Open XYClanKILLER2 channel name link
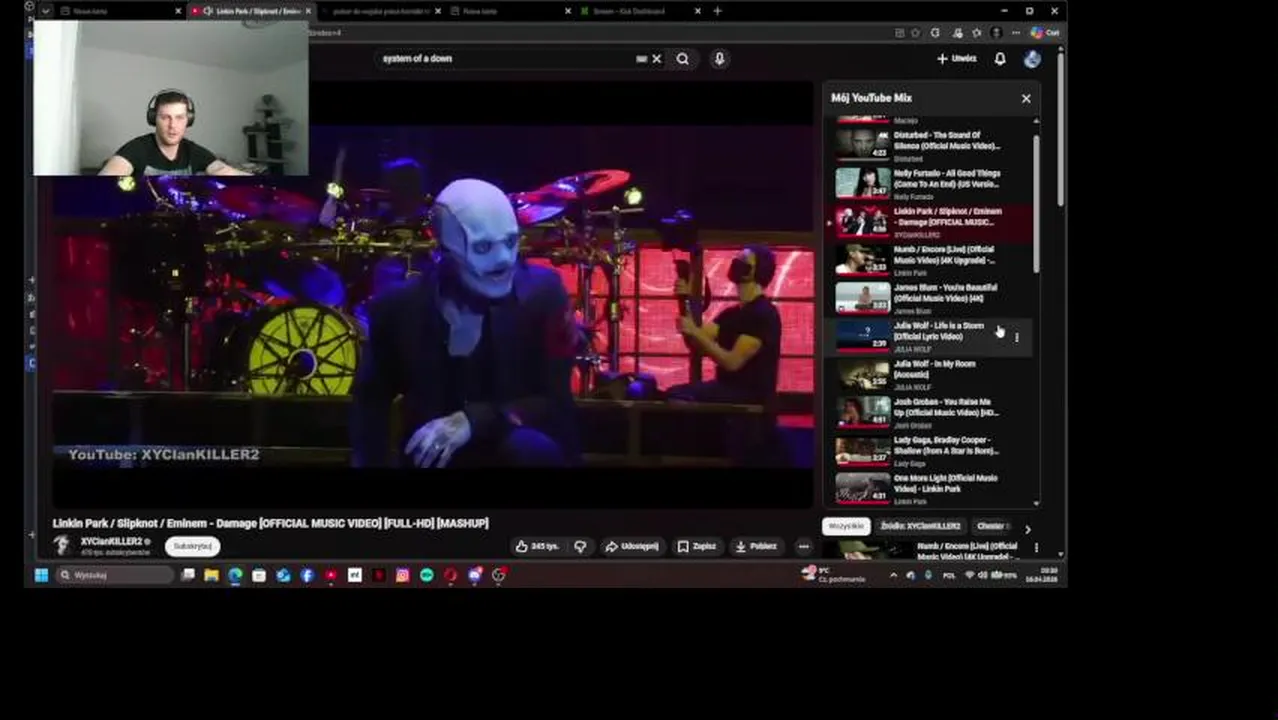This screenshot has height=720, width=1278. 111,541
